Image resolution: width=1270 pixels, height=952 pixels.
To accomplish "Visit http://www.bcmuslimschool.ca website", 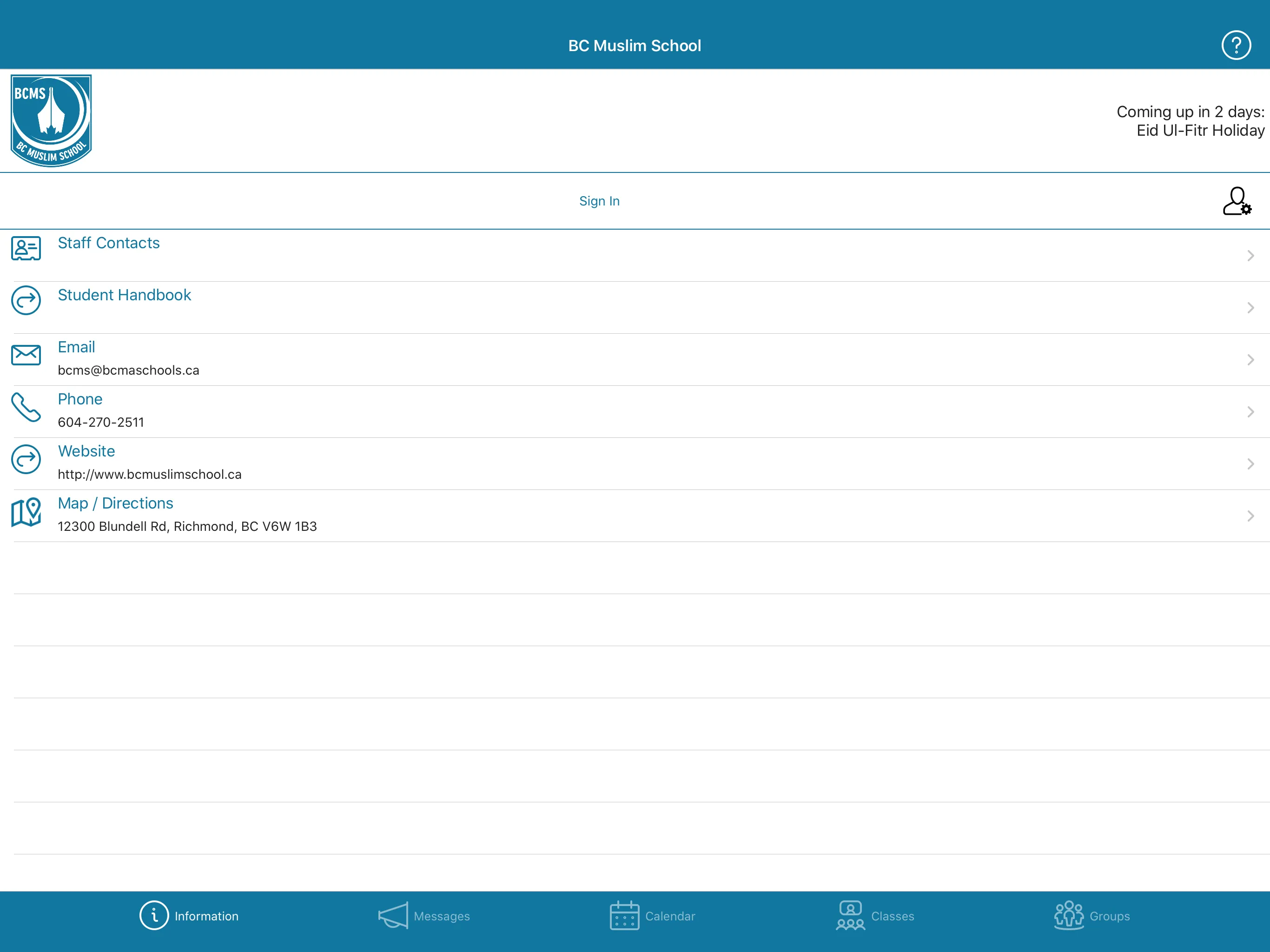I will pos(634,462).
